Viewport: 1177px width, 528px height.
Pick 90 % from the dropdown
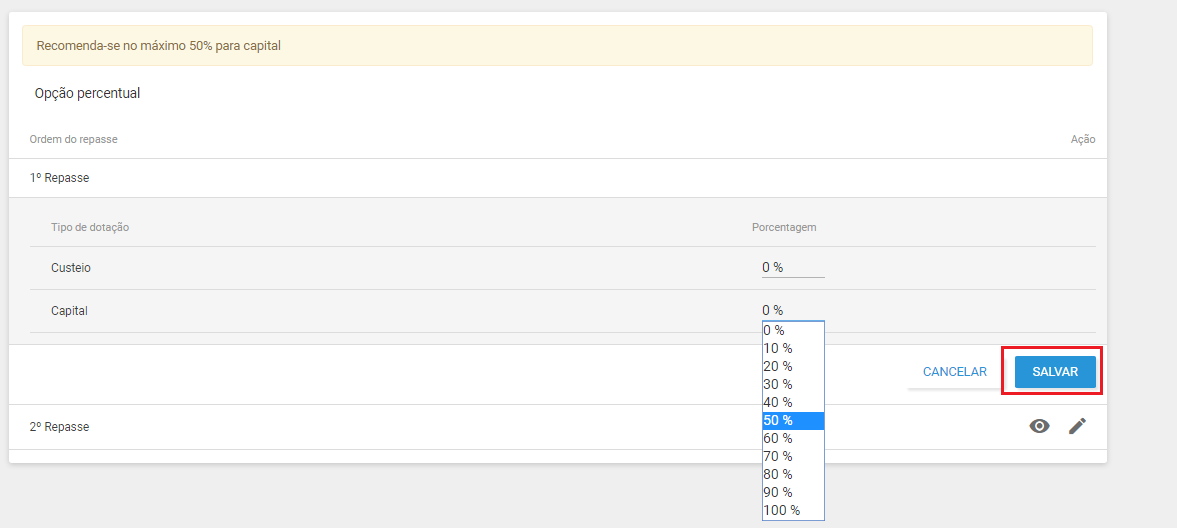793,493
